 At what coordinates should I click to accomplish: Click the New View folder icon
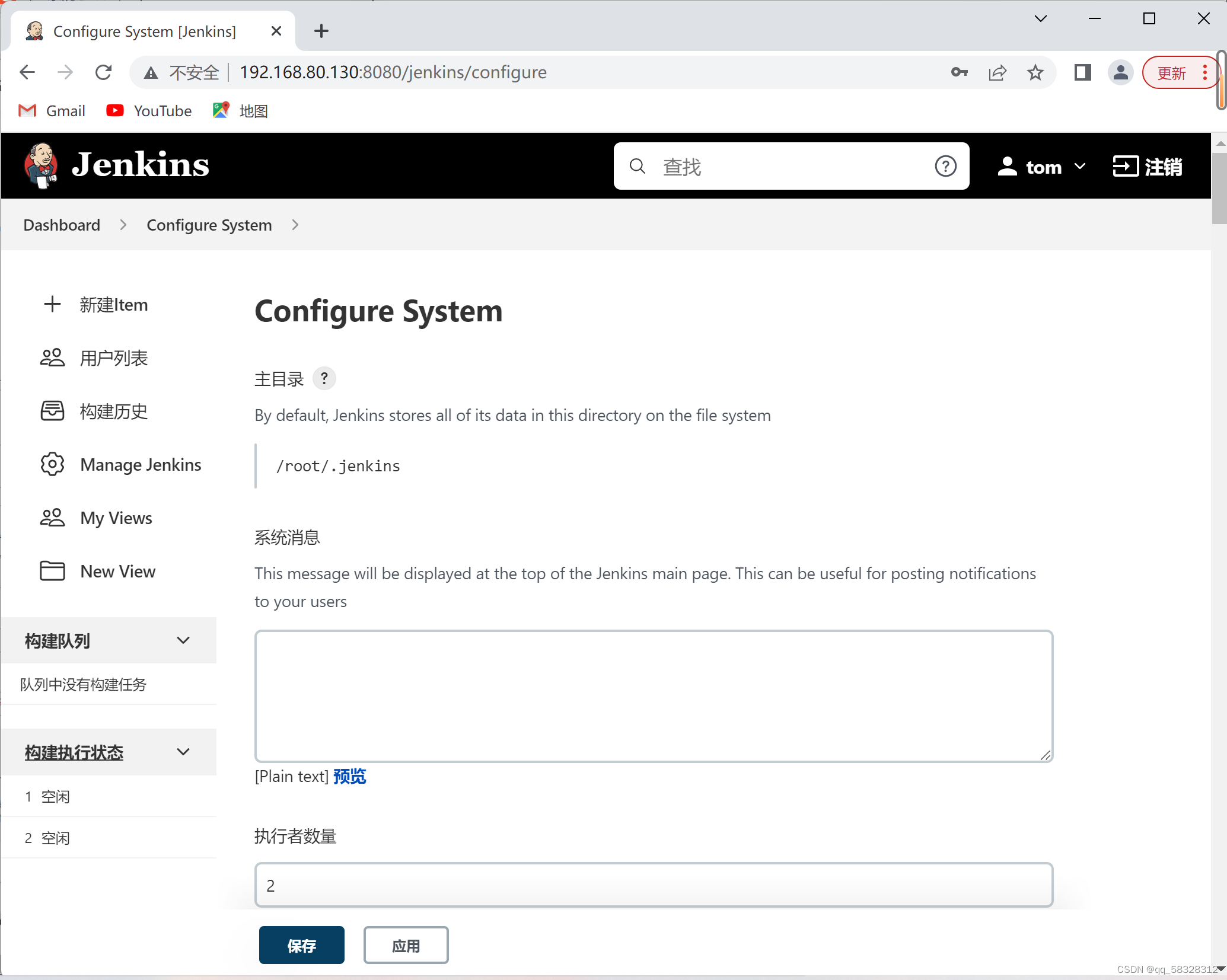52,571
